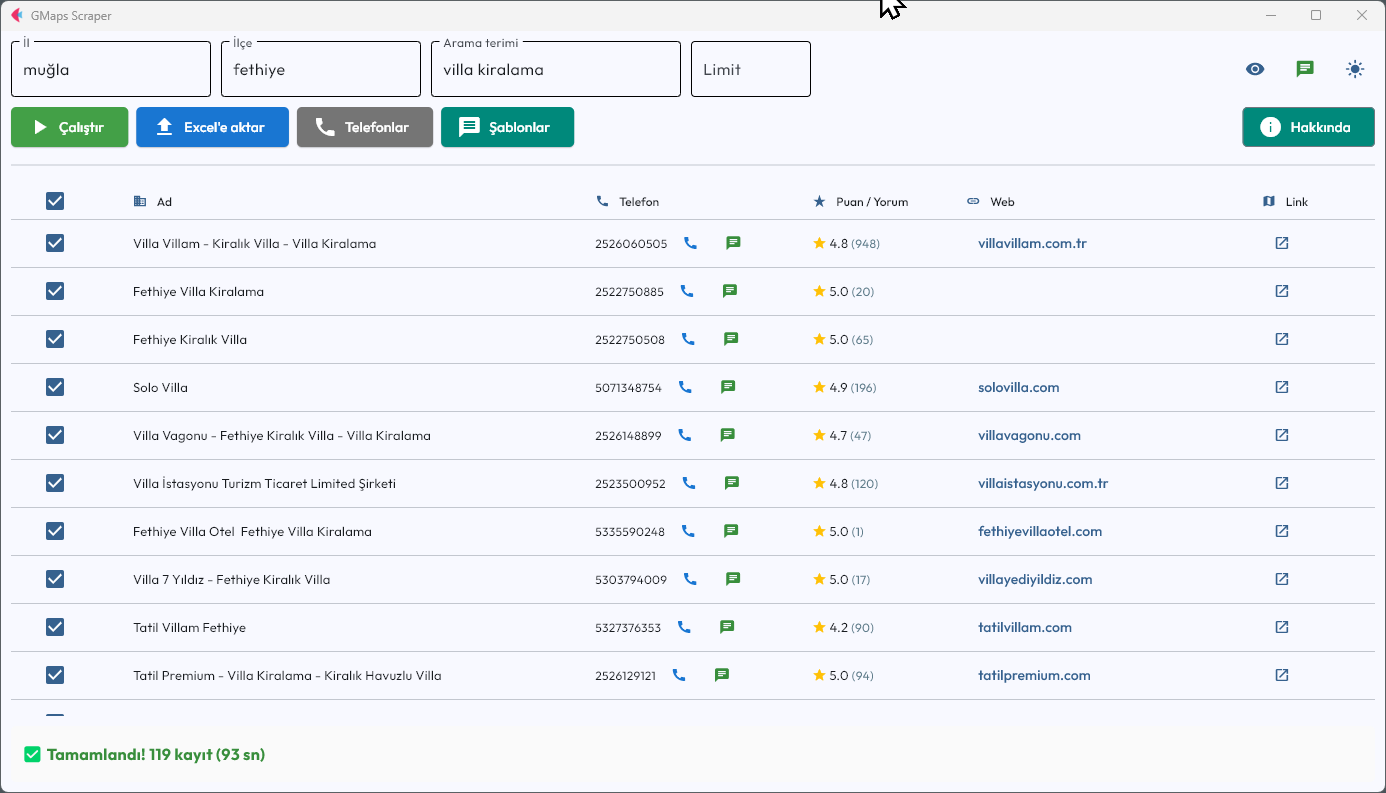The height and width of the screenshot is (793, 1386).
Task: Toggle the light/dark theme sun icon
Action: click(1354, 69)
